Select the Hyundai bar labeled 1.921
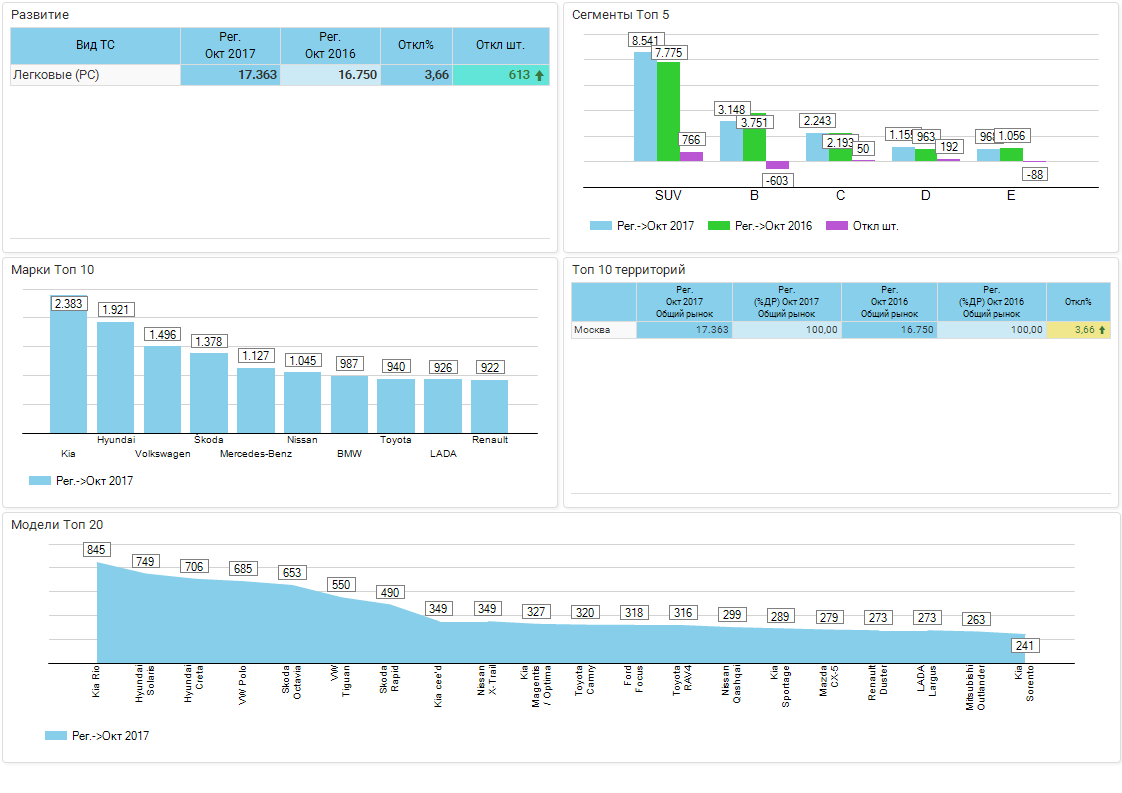 coord(115,378)
